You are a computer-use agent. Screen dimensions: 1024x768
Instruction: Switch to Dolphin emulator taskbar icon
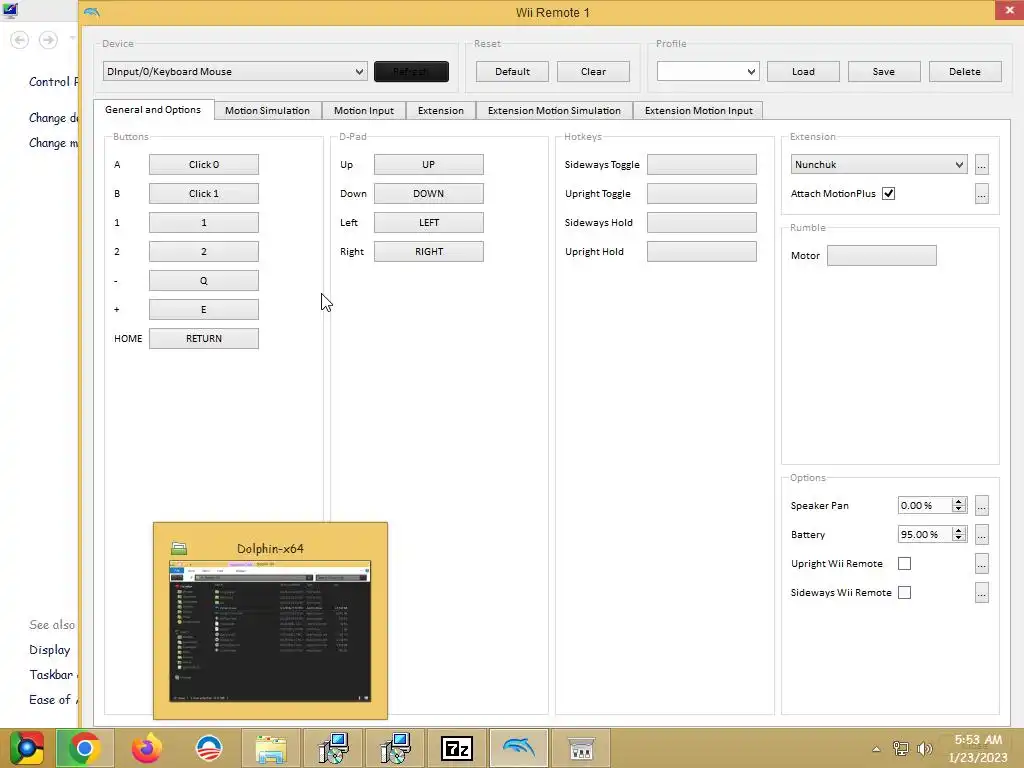[x=519, y=748]
